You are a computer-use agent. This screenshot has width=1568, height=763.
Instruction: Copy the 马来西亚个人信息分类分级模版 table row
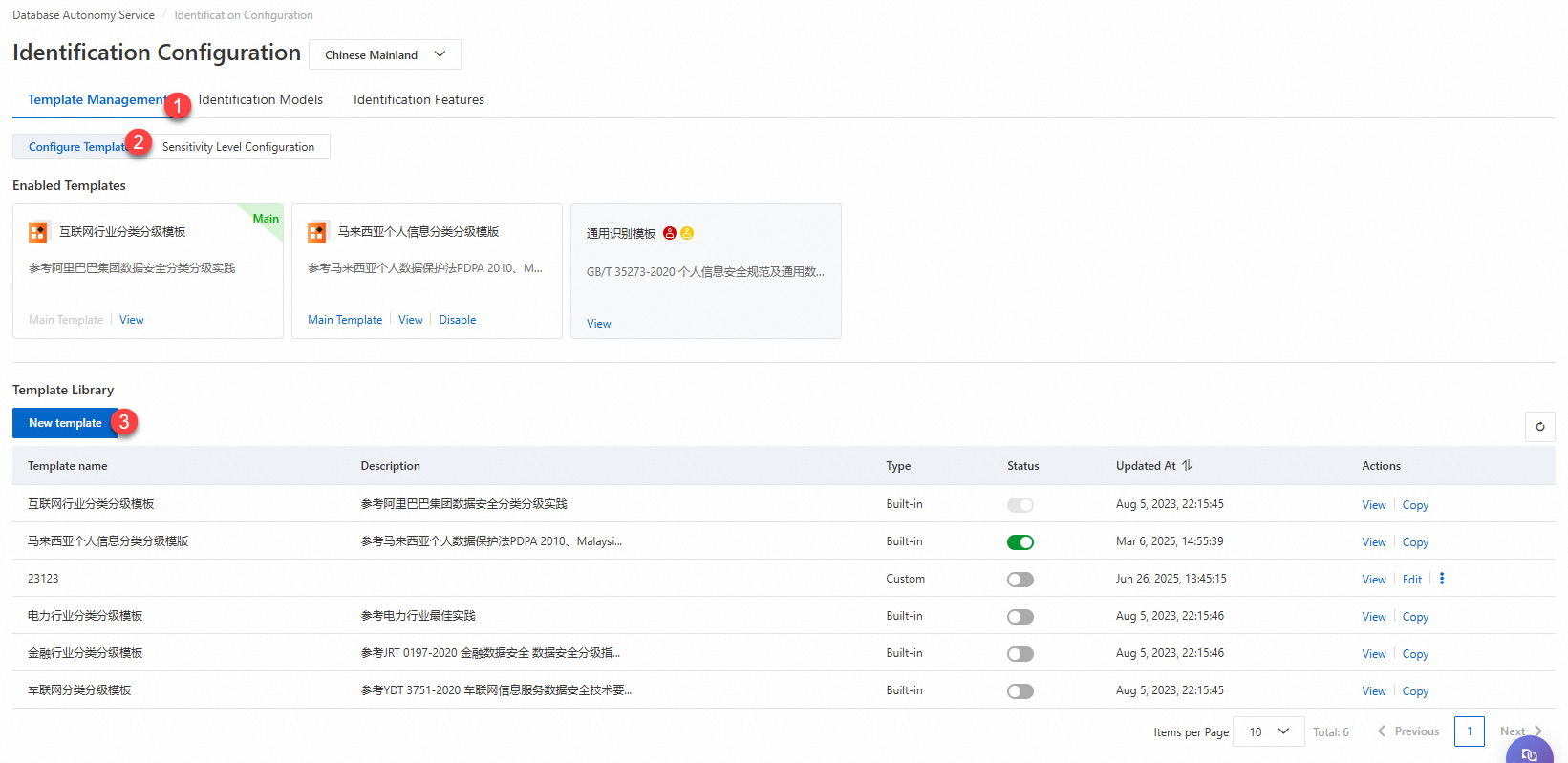(x=1415, y=542)
